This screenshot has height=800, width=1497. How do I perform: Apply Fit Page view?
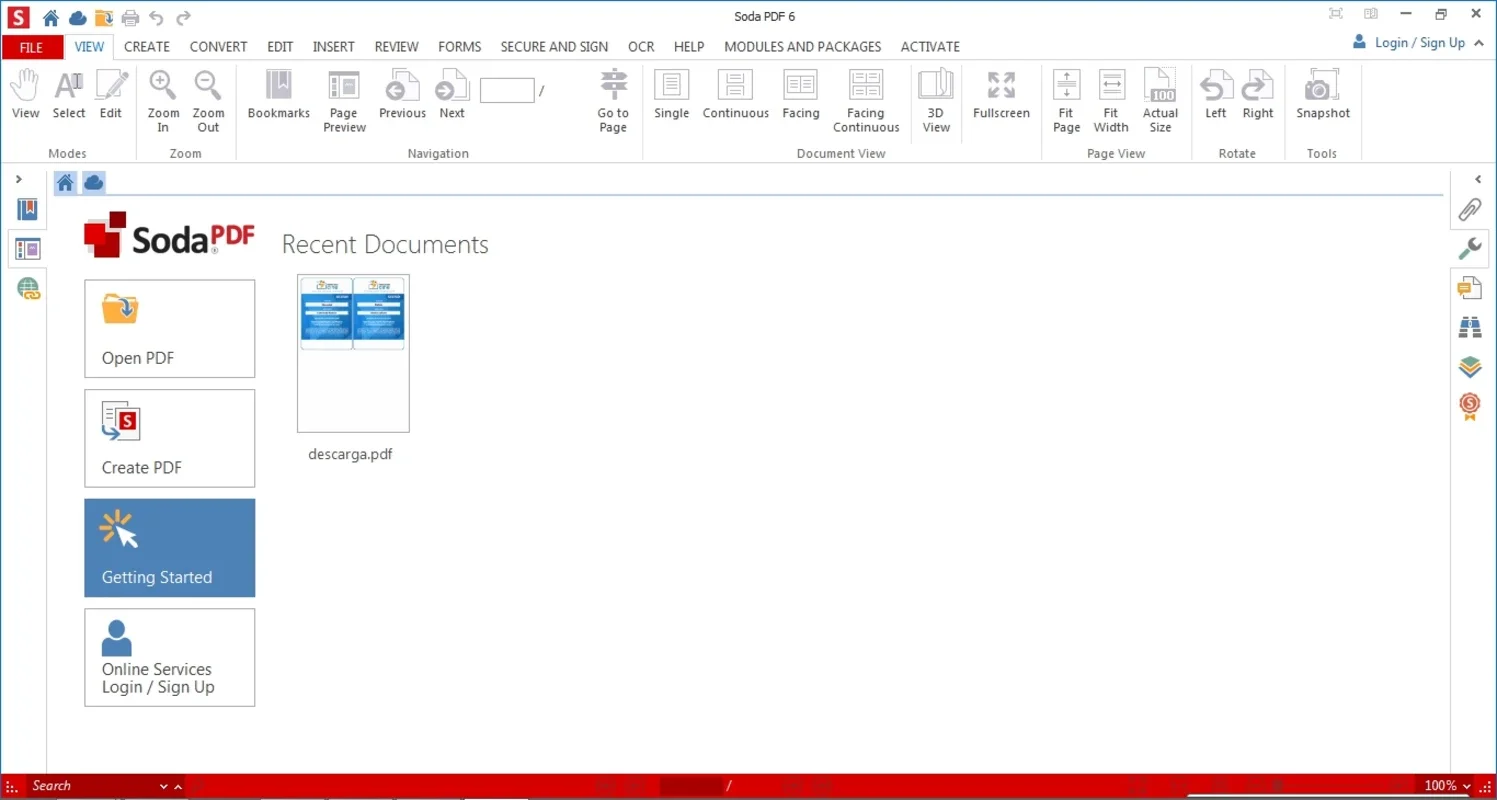point(1067,101)
